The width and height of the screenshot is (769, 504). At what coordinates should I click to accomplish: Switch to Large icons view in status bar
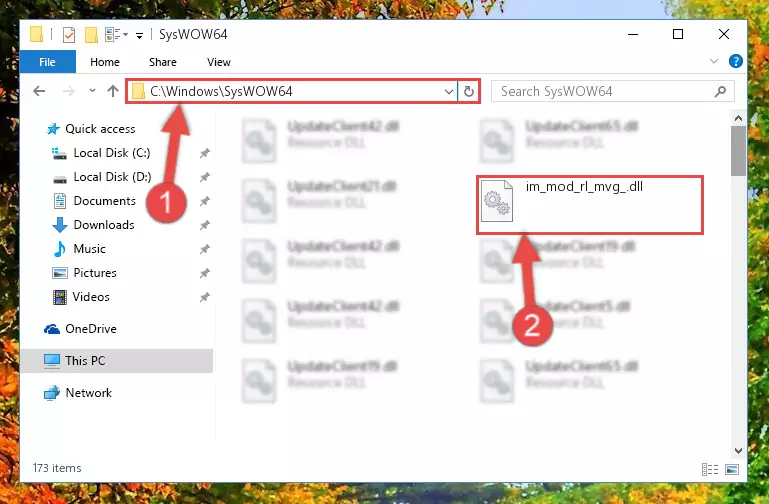coord(732,469)
